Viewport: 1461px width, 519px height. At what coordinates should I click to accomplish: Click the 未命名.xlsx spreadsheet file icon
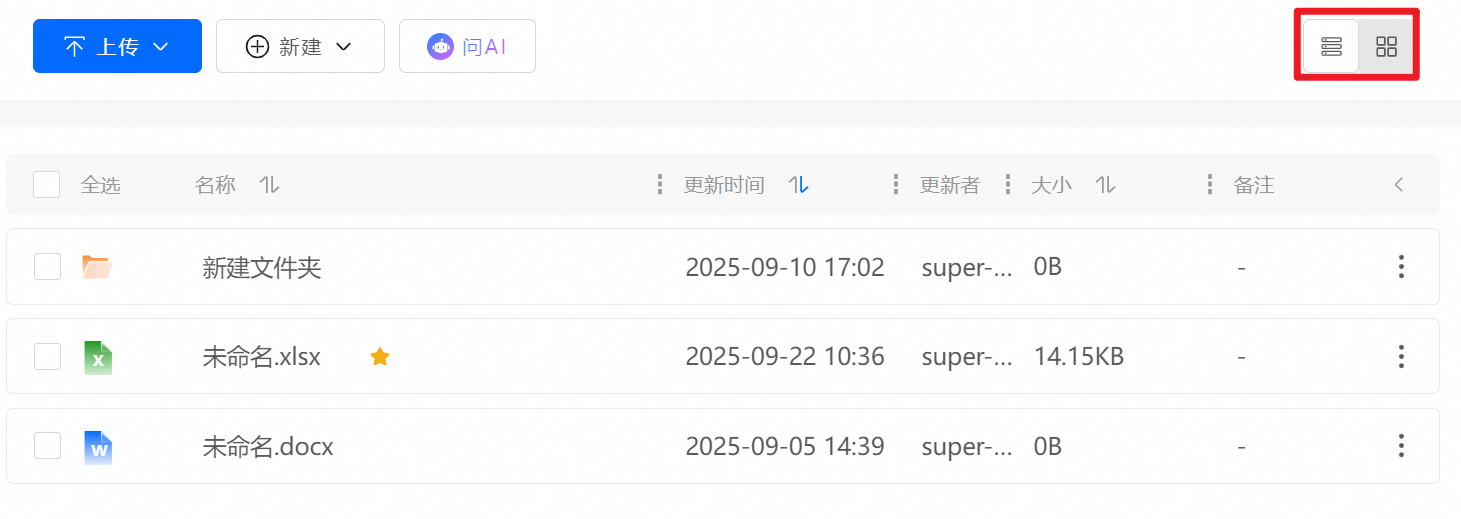point(98,357)
